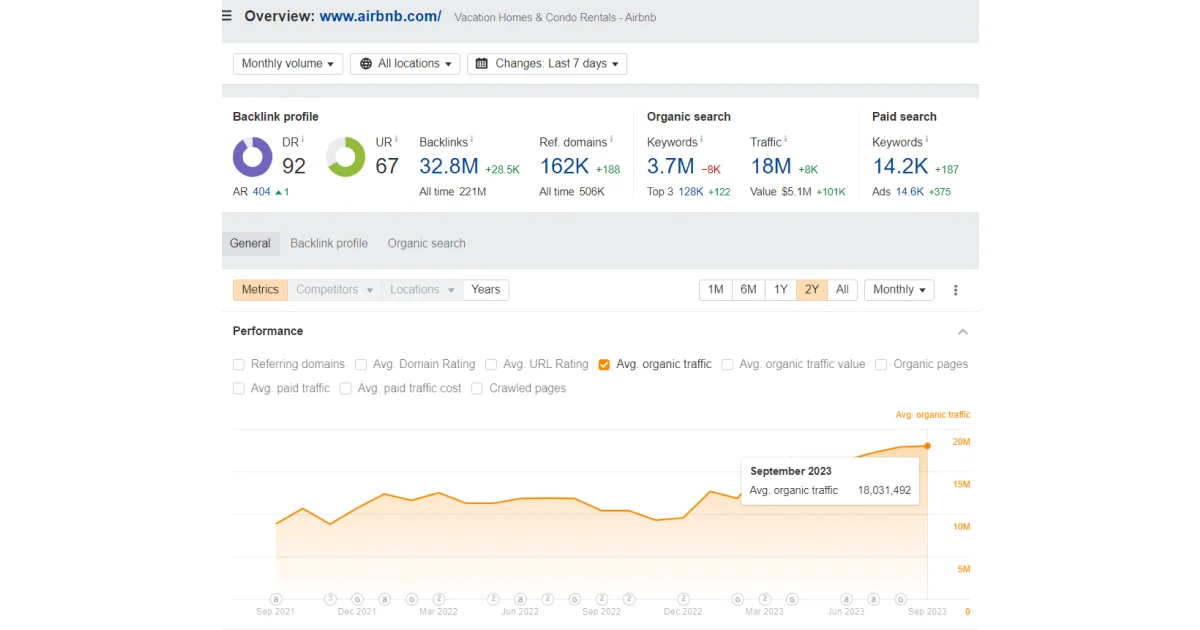Select the Metrics view tab

pos(260,290)
